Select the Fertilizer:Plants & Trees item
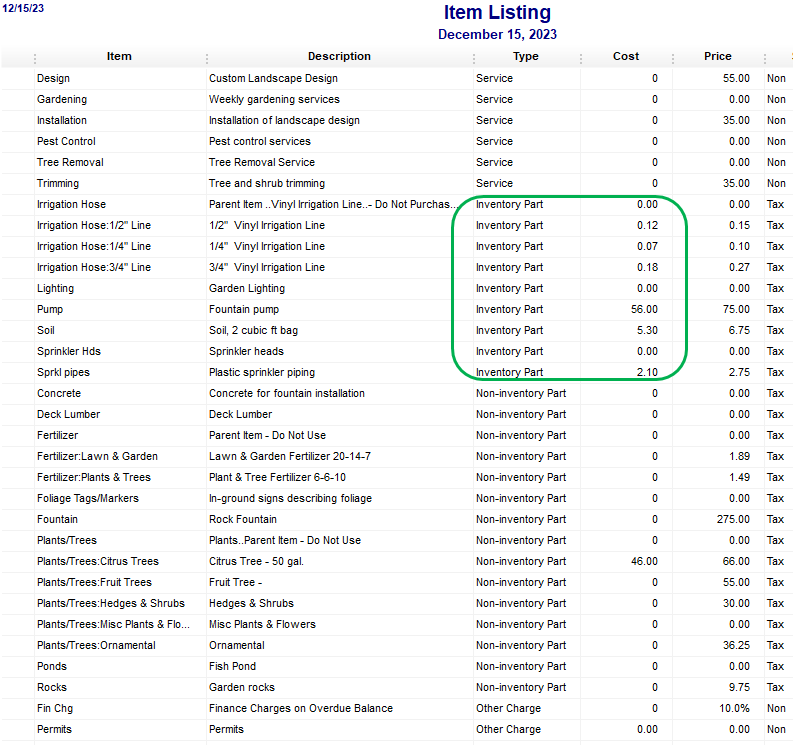793x745 pixels. coord(94,477)
